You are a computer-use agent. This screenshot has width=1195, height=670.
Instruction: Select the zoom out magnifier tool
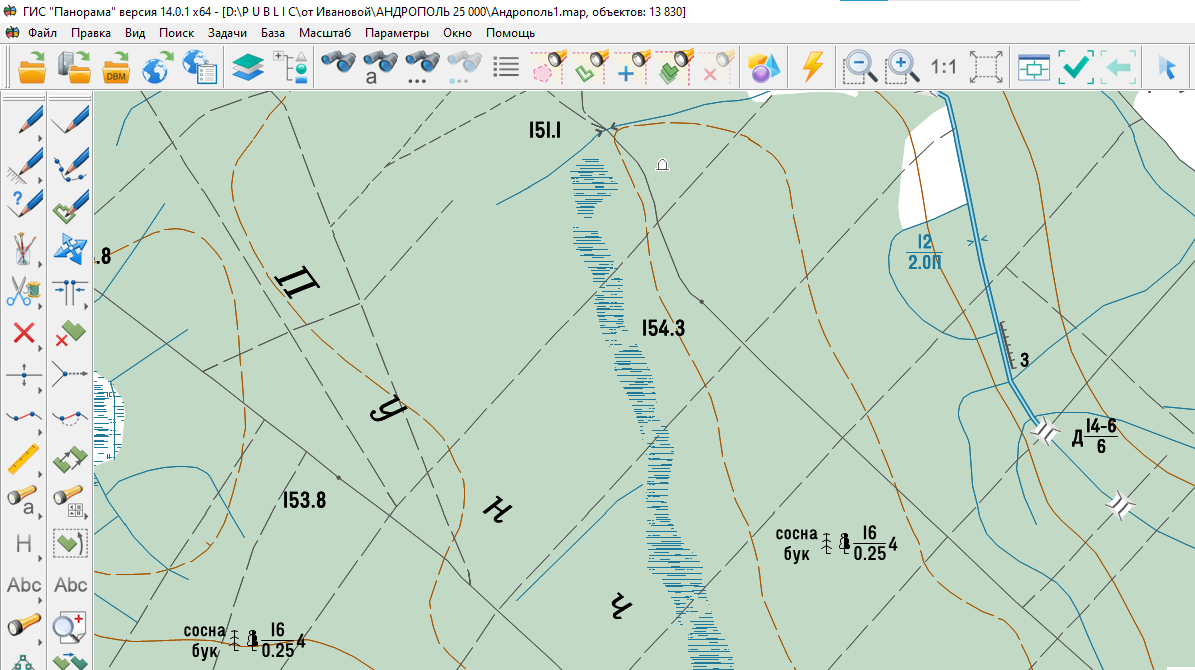[x=858, y=67]
